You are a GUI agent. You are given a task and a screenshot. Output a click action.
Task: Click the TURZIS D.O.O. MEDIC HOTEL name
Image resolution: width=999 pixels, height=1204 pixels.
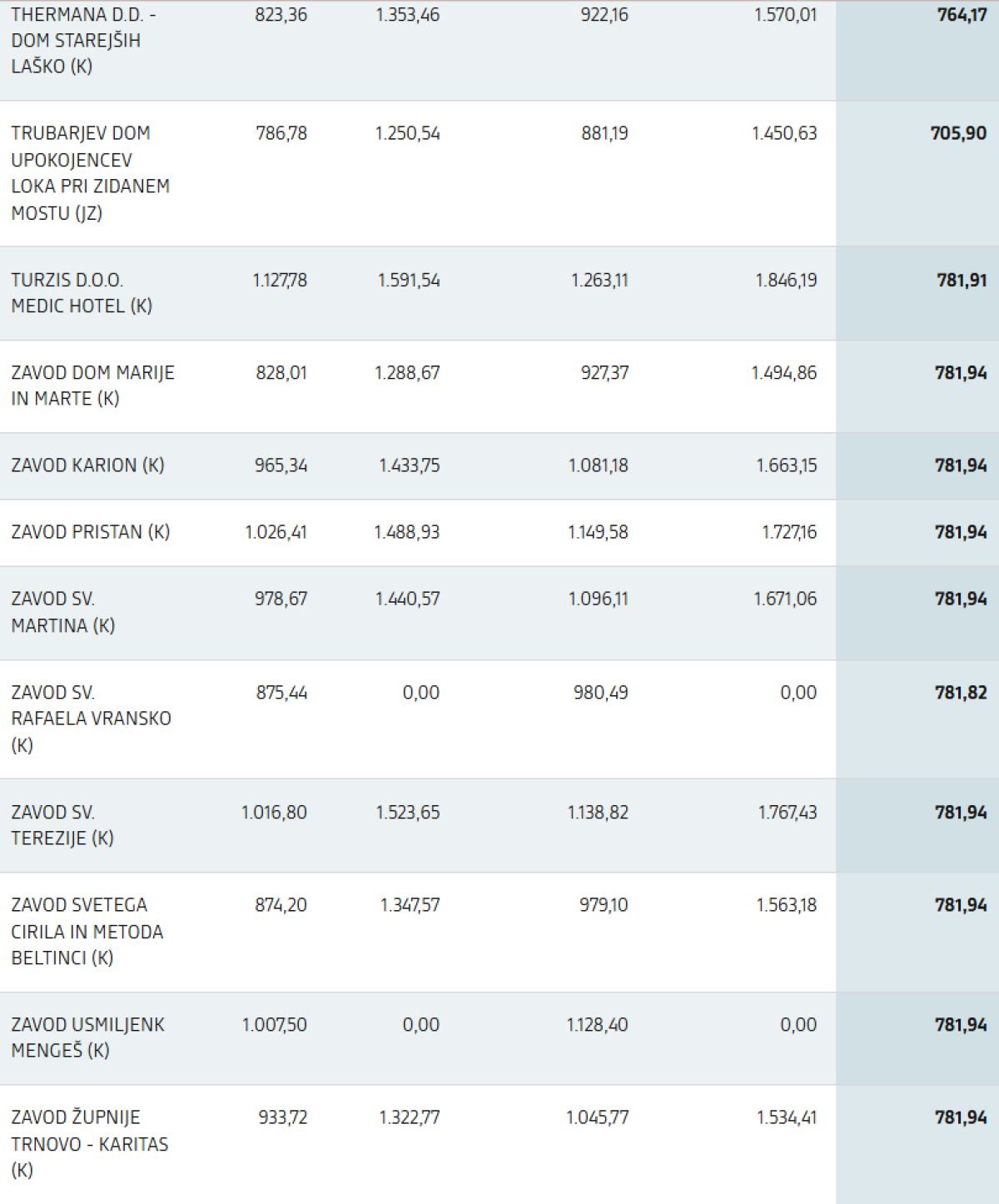point(82,292)
